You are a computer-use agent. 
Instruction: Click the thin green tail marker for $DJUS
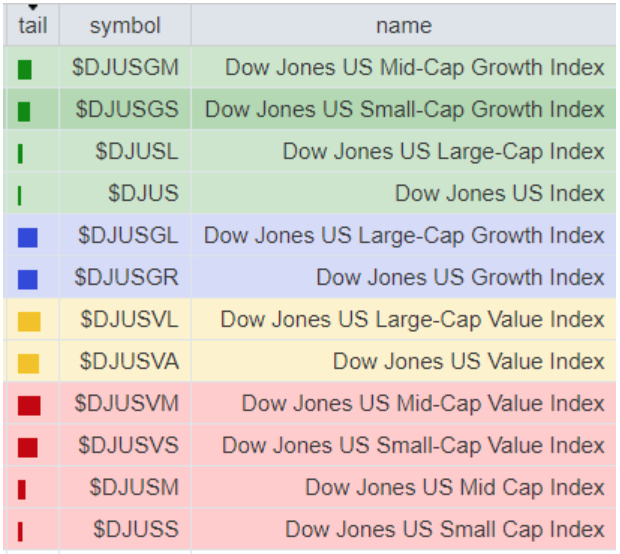pyautogui.click(x=20, y=195)
